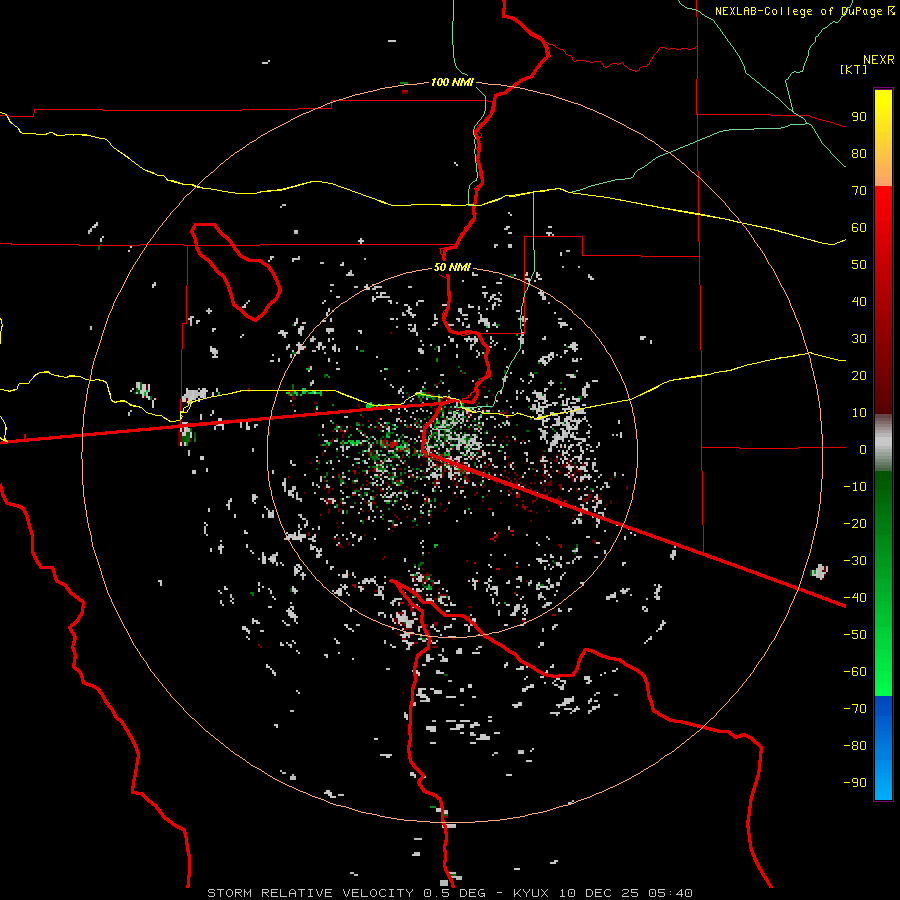Click the KT units label above color scale

[x=854, y=69]
